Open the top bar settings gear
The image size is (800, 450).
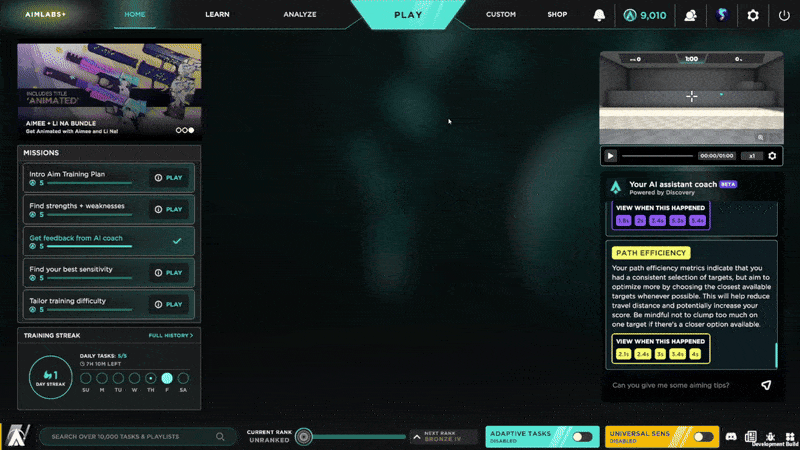pyautogui.click(x=753, y=15)
